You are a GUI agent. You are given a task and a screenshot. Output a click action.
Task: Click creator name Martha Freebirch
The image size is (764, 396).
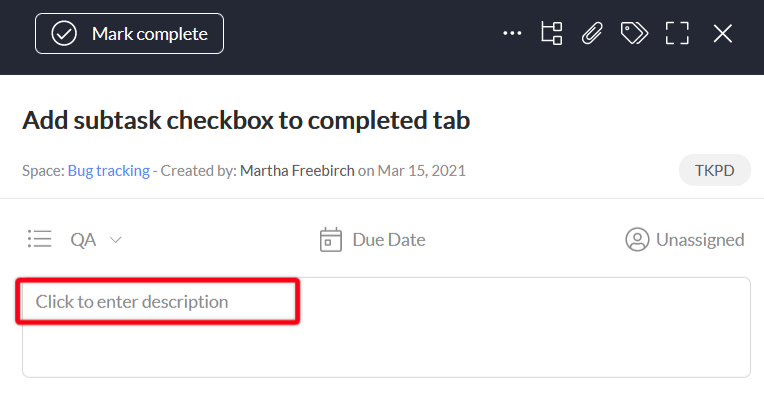[x=297, y=170]
